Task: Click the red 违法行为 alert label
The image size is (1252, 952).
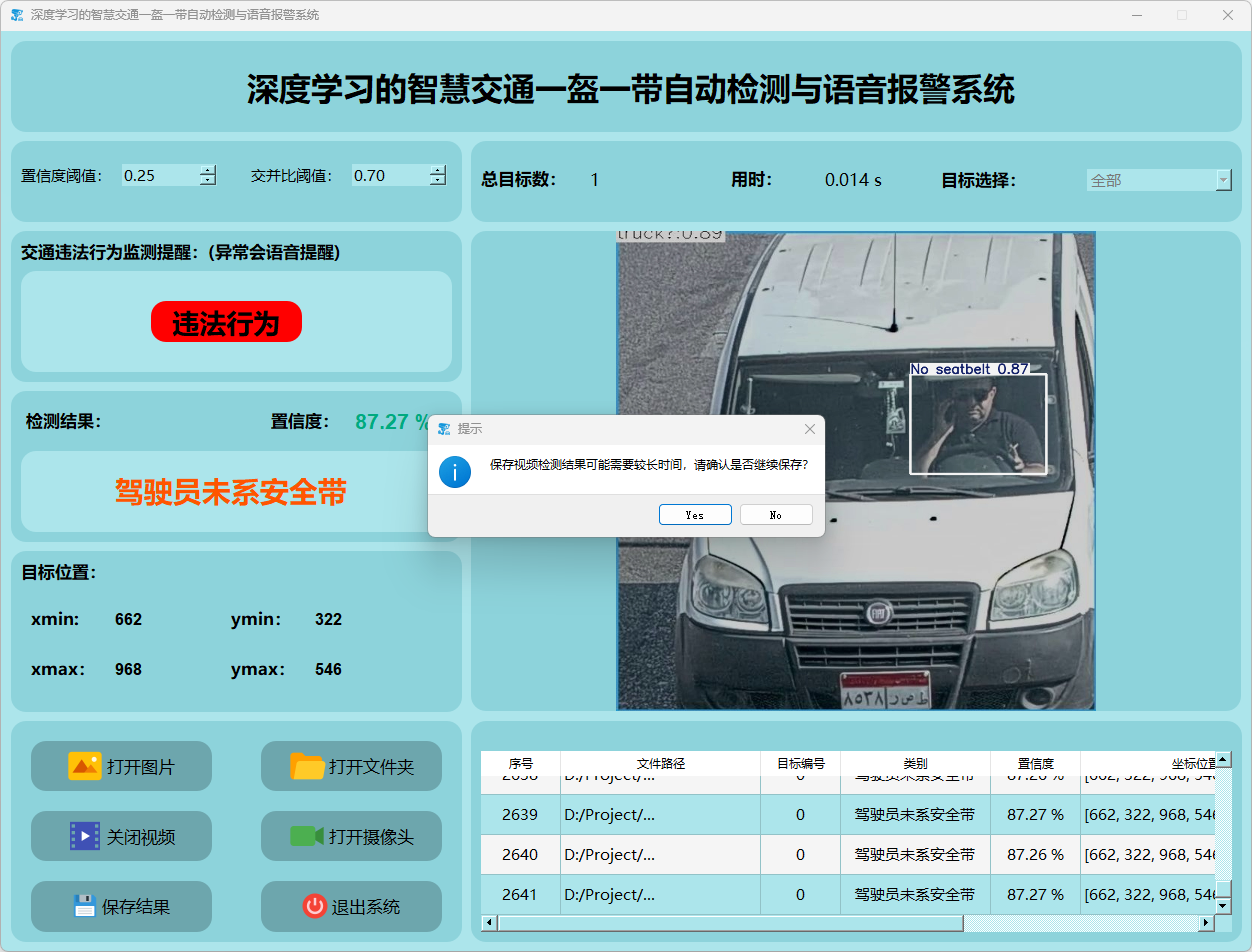Action: click(x=226, y=322)
